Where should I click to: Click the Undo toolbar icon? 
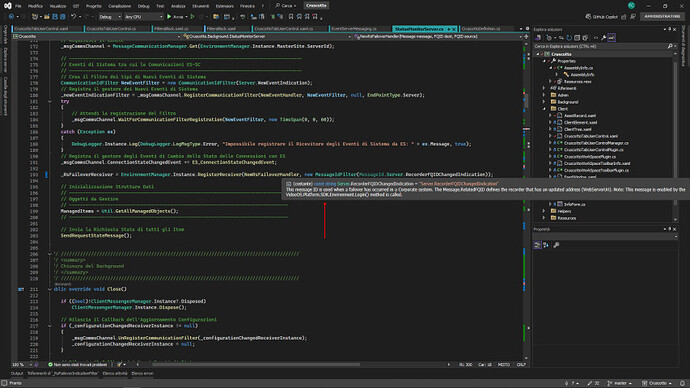(73, 17)
